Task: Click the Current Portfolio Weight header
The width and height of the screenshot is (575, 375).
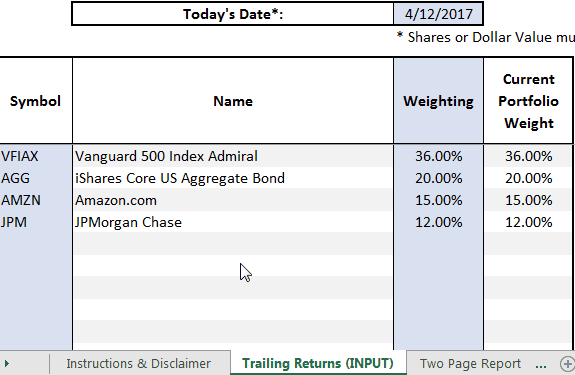Action: pos(528,101)
